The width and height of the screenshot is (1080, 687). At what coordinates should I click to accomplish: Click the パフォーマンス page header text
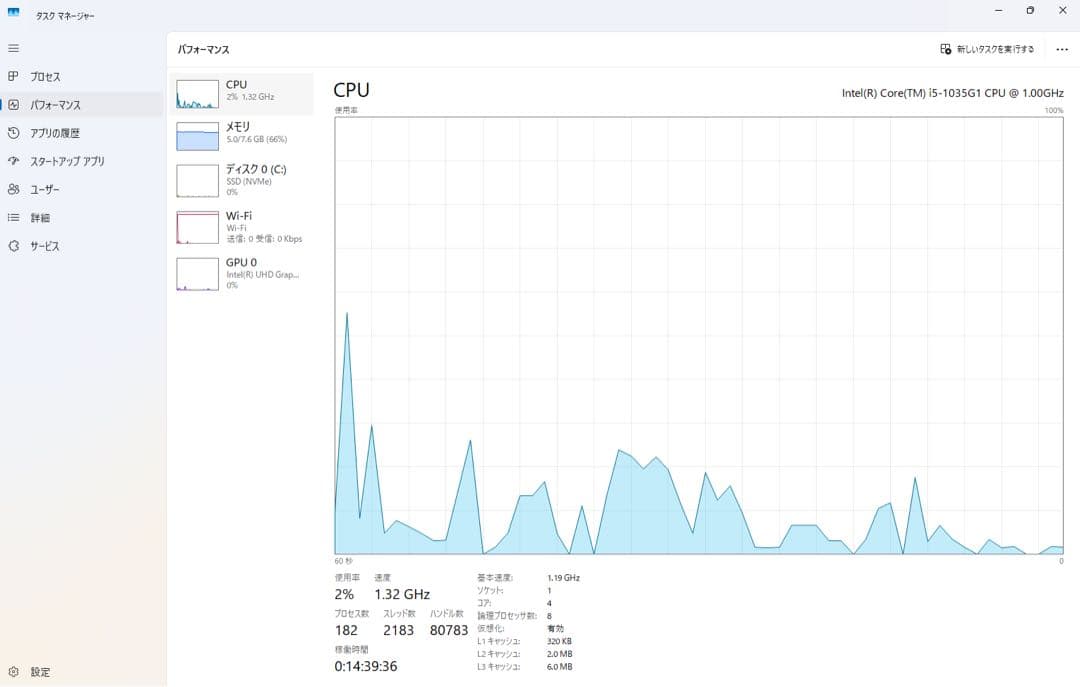pyautogui.click(x=204, y=49)
